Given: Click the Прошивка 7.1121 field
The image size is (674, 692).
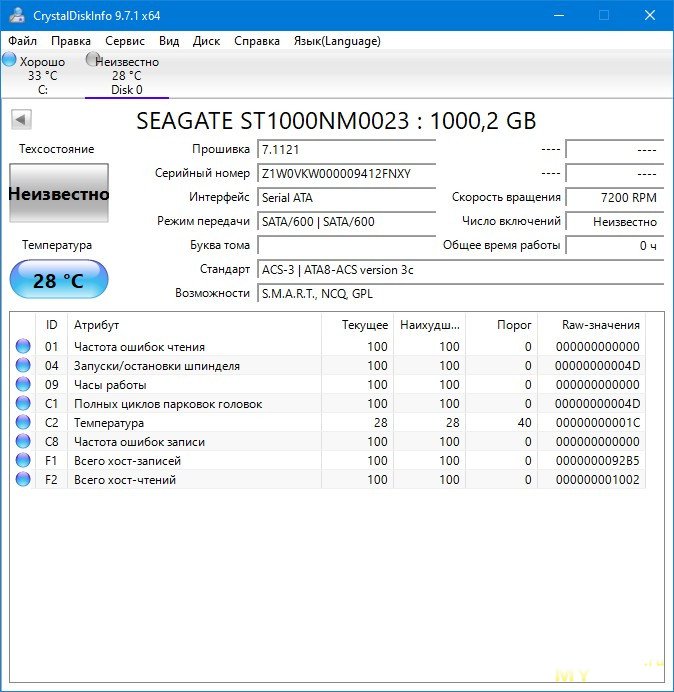Looking at the screenshot, I should [346, 149].
